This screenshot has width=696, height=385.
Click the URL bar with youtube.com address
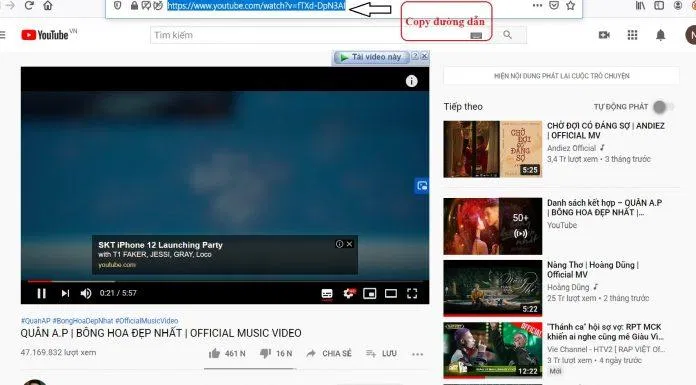pos(256,6)
